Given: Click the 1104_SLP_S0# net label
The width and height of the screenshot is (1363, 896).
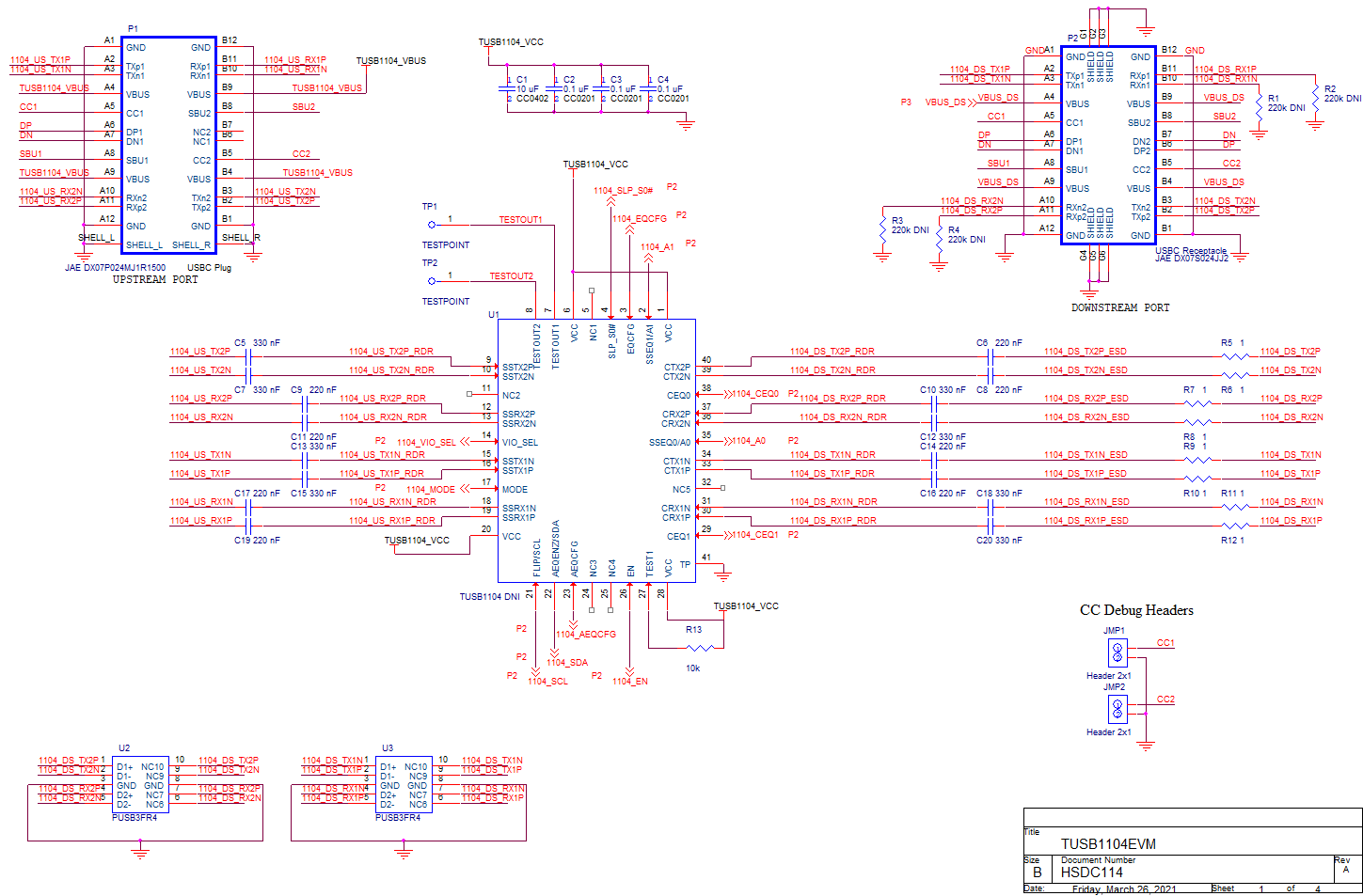Looking at the screenshot, I should [624, 190].
